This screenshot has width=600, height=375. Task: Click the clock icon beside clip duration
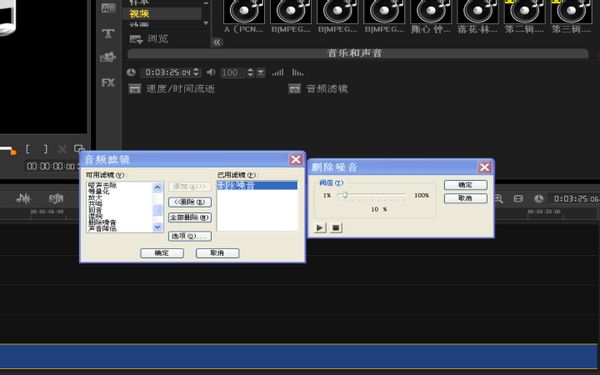(131, 72)
